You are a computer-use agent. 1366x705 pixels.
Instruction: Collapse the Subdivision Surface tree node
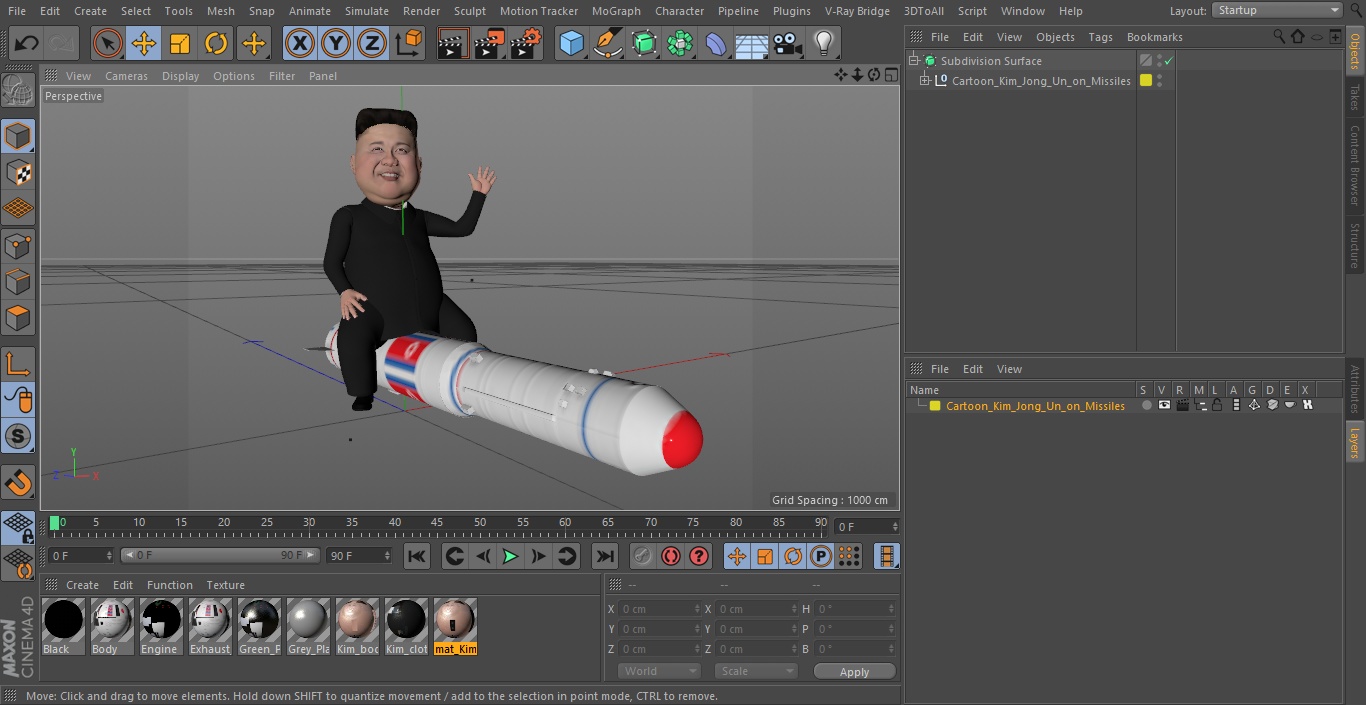tap(913, 61)
